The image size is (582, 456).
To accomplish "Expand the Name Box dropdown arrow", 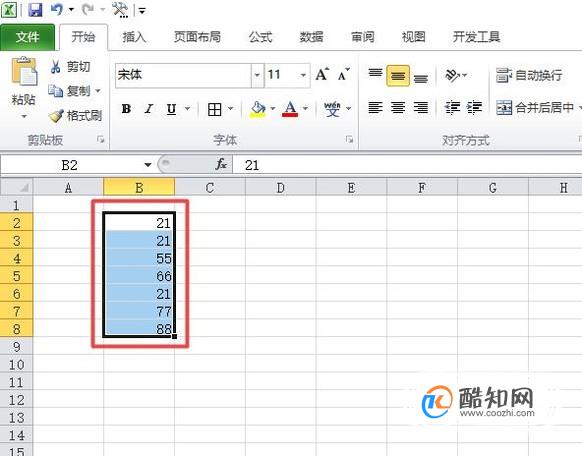I will click(x=148, y=165).
